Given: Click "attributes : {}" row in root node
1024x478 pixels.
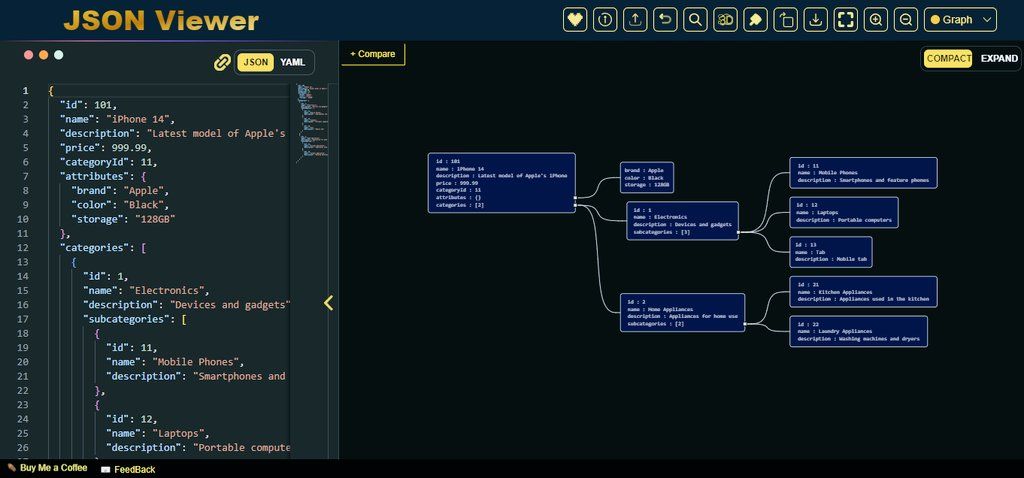Looking at the screenshot, I should pos(459,197).
